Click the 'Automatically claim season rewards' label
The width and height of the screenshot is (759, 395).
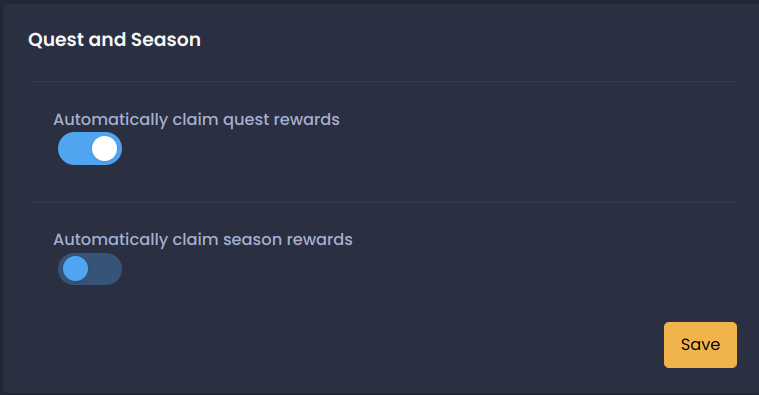point(203,240)
